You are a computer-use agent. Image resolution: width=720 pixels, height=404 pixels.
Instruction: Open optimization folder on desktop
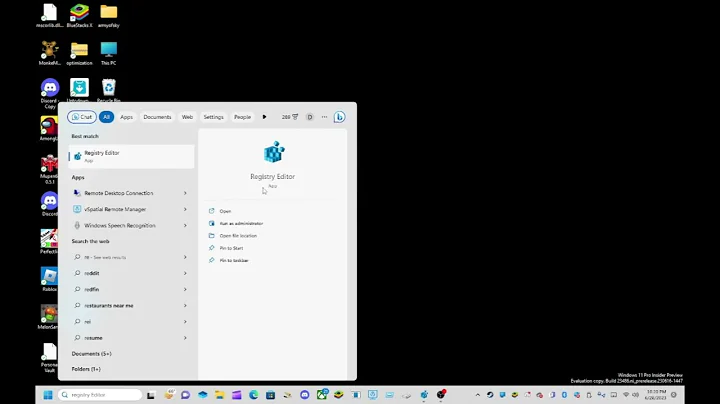click(x=79, y=53)
